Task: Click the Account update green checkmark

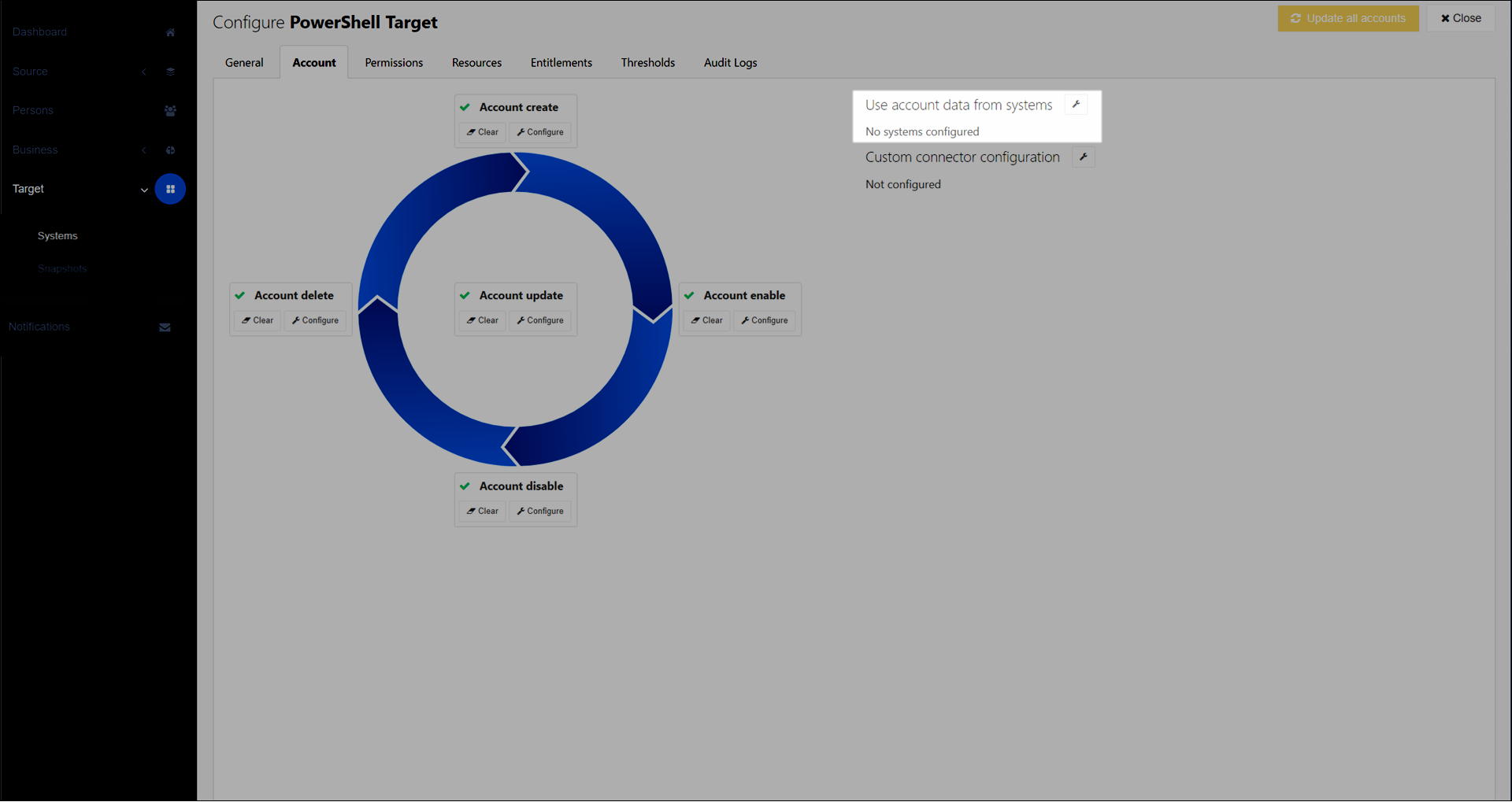Action: tap(465, 296)
